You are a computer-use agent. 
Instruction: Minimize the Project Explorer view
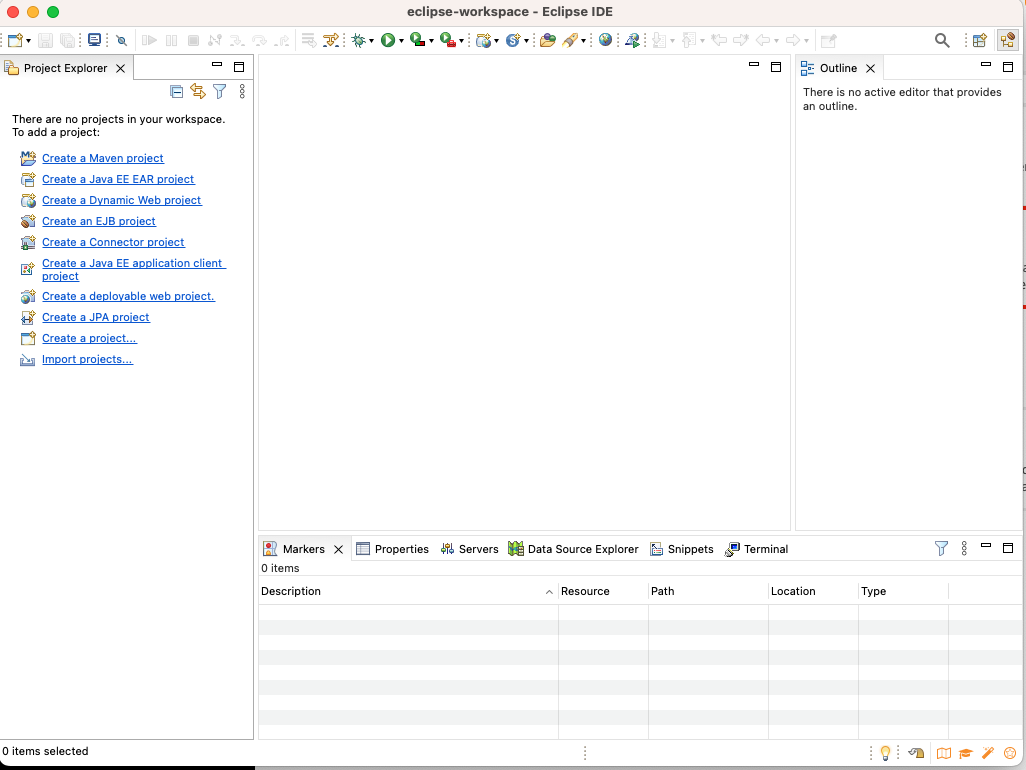pyautogui.click(x=217, y=65)
